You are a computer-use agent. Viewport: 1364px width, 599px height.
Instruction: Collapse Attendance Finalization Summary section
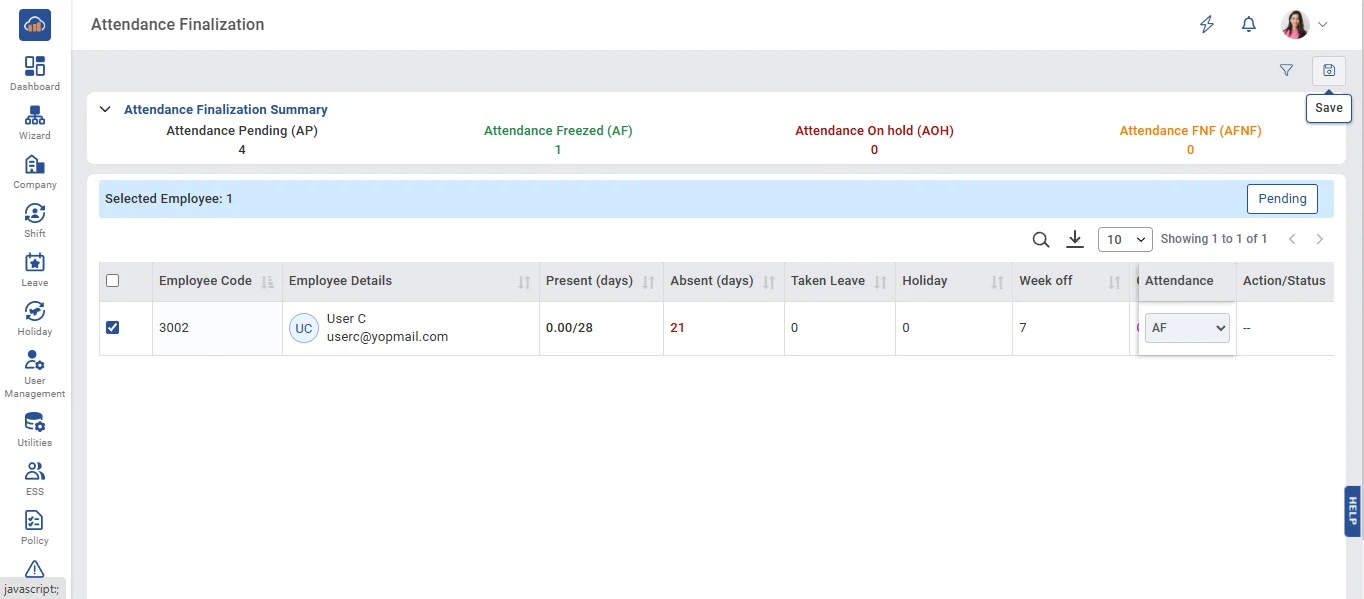105,110
